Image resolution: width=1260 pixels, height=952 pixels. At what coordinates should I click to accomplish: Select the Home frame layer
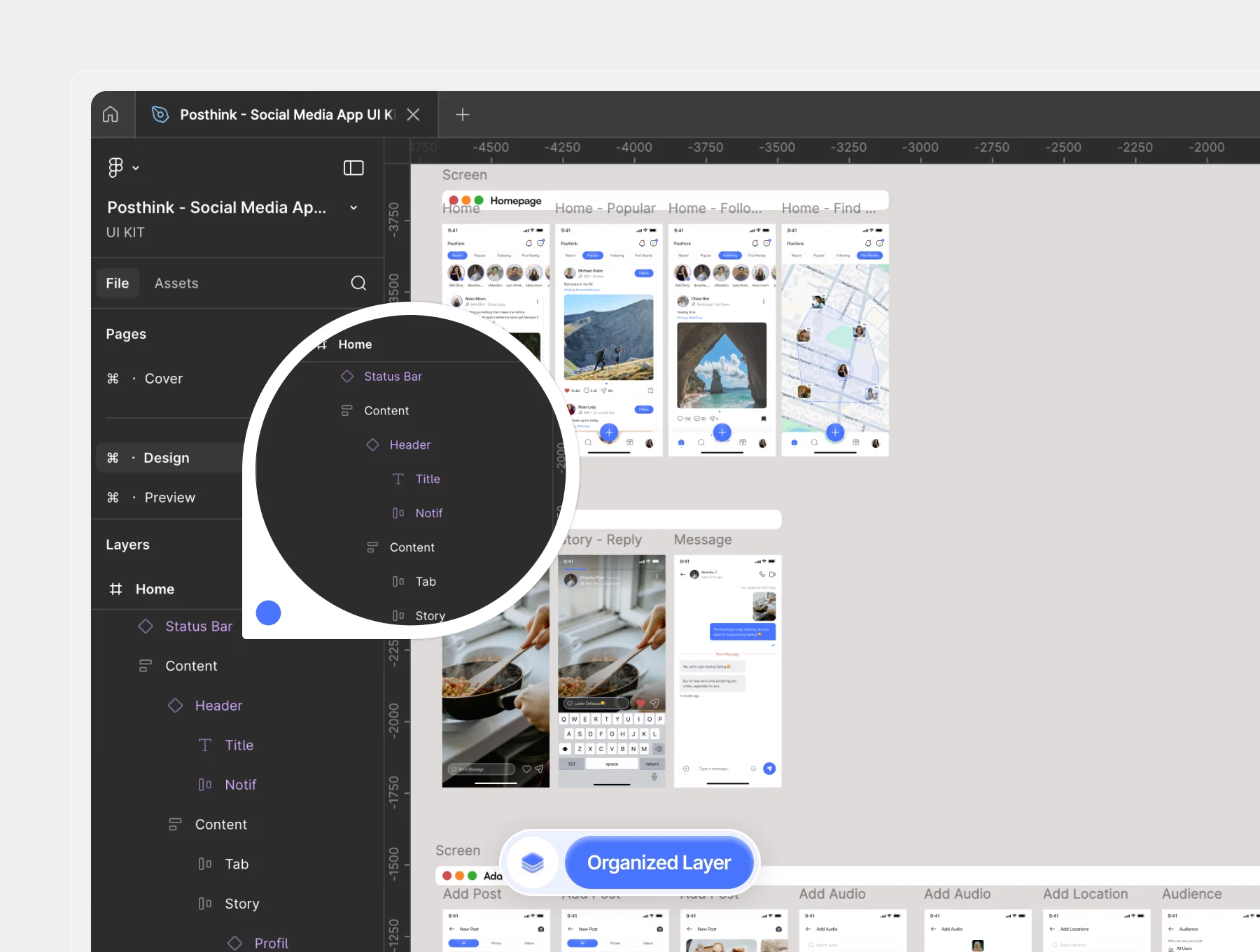pyautogui.click(x=155, y=589)
